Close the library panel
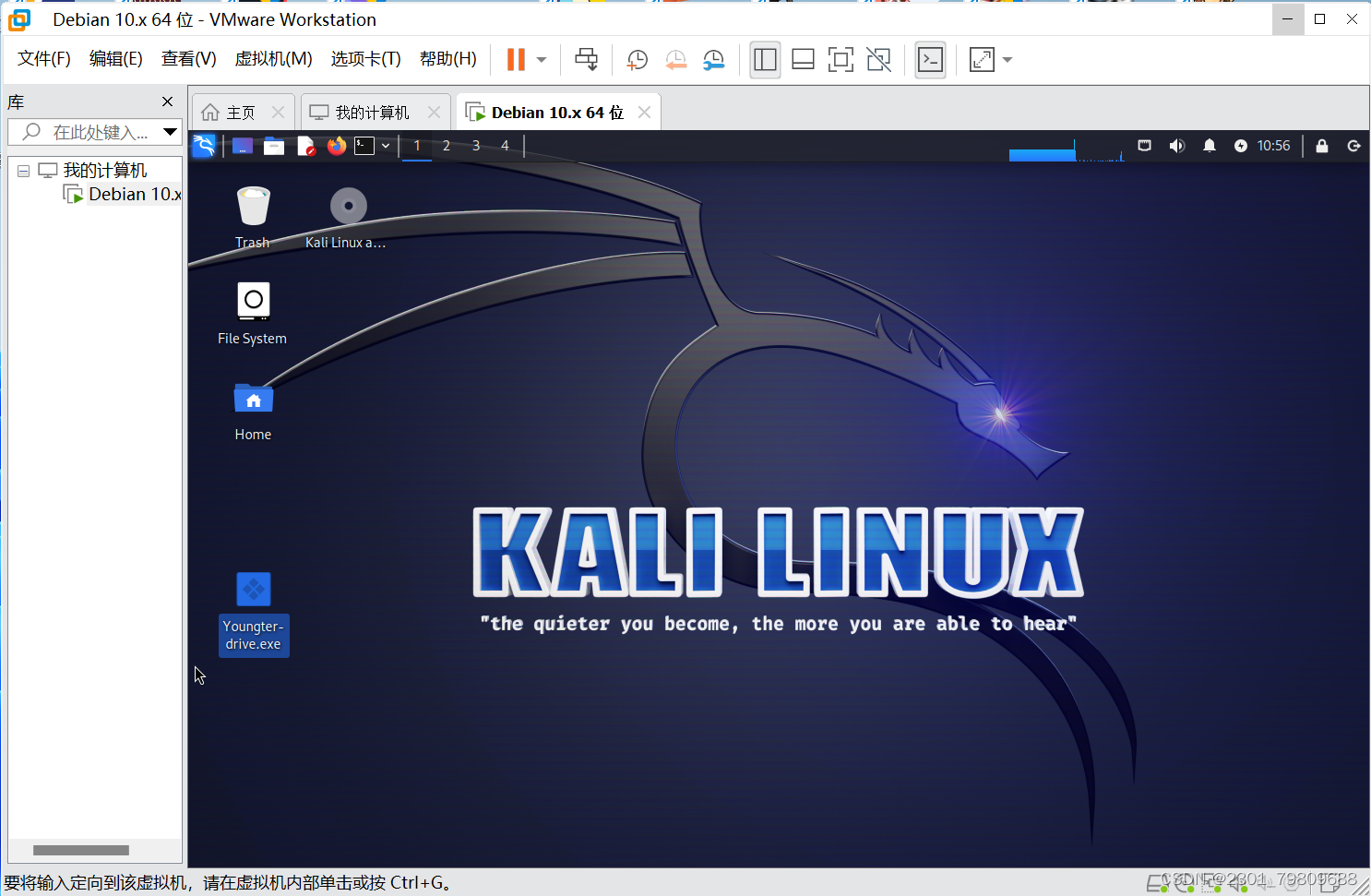Screen dimensions: 1371x896 [167, 102]
